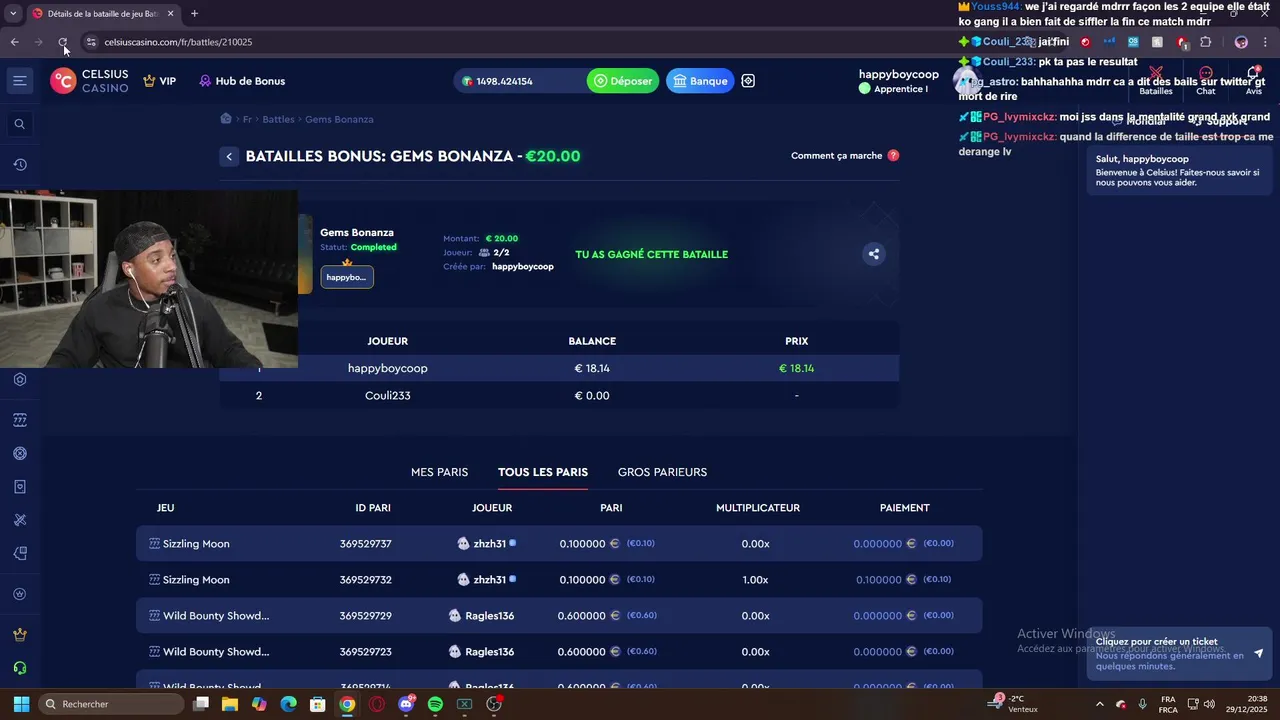Open the circled crown sidebar icon
The image size is (1280, 720).
point(19,594)
